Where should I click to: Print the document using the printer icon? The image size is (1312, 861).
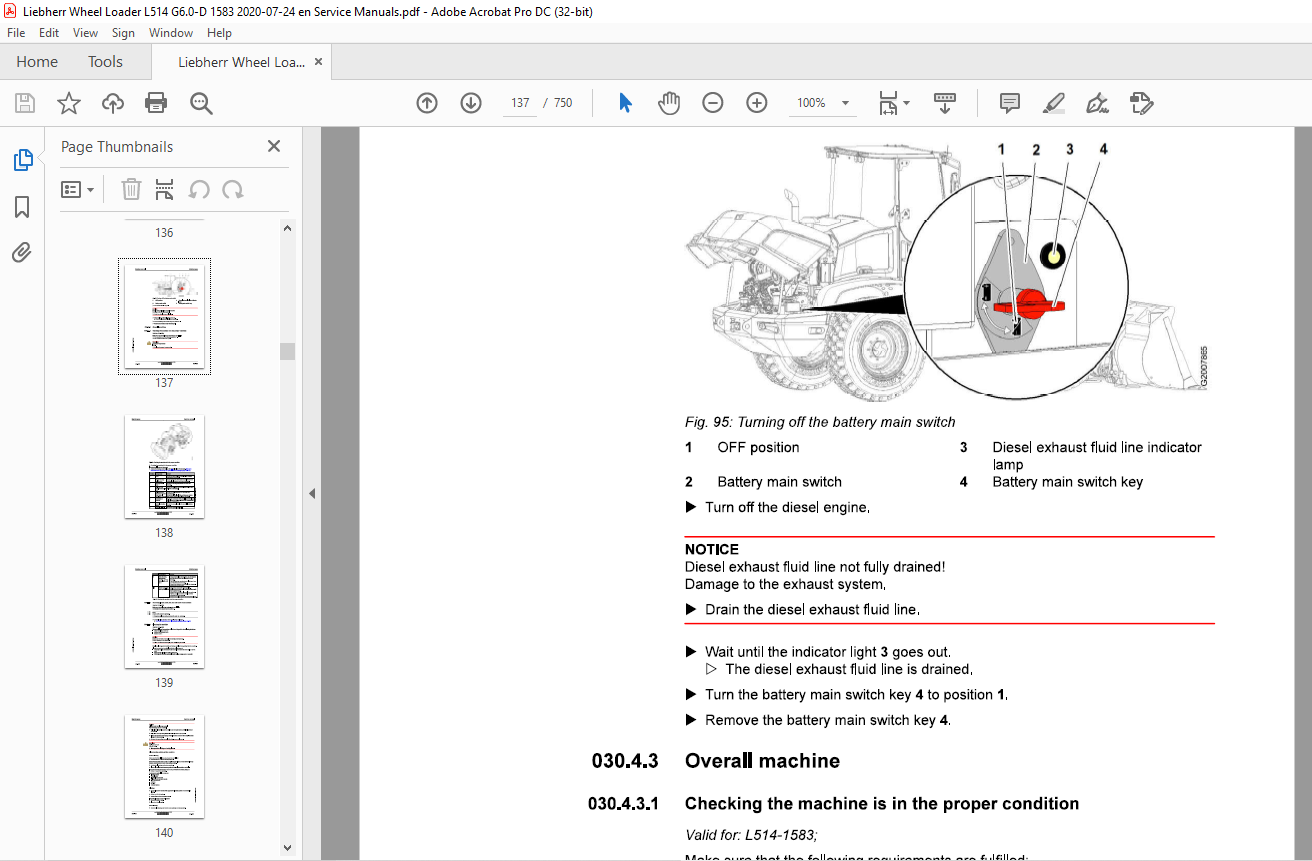(x=156, y=103)
